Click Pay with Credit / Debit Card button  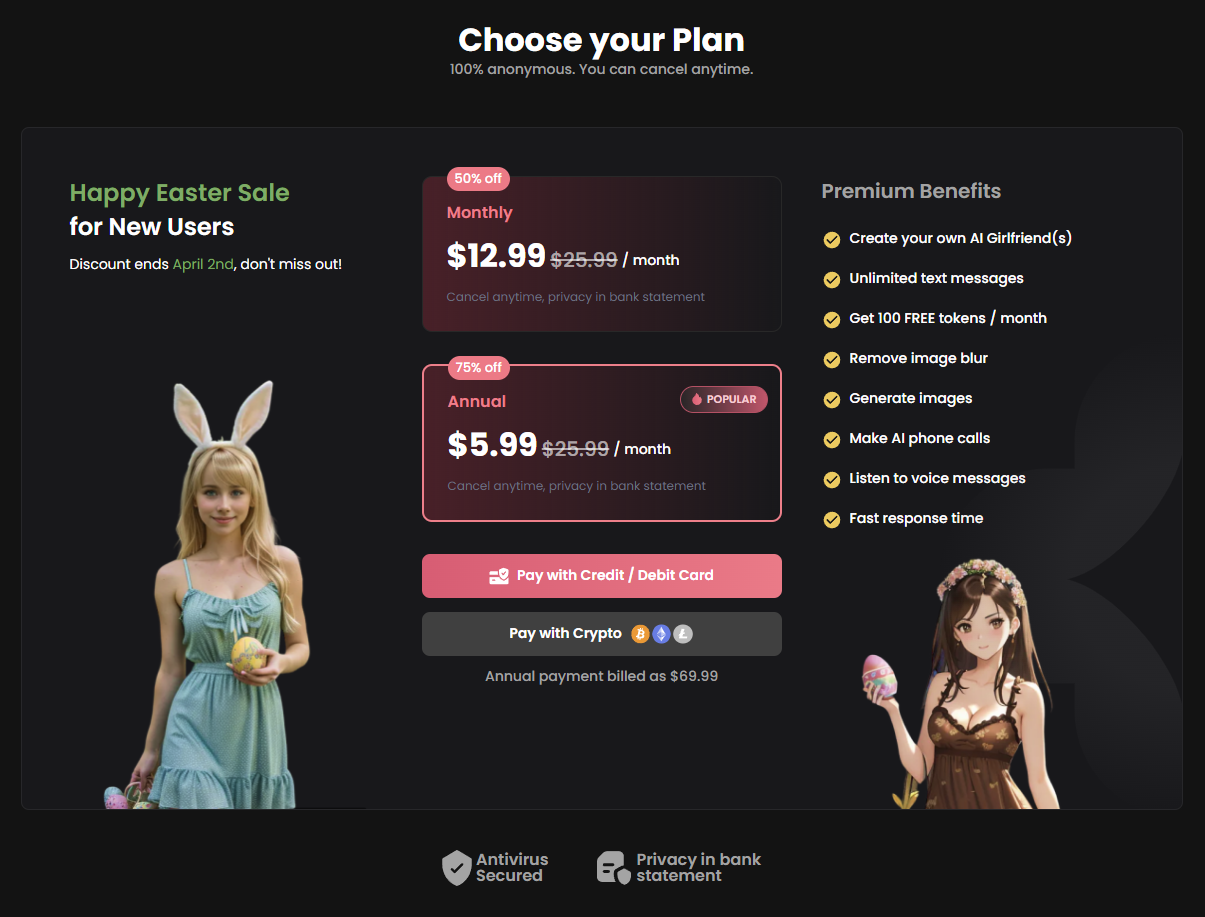pyautogui.click(x=601, y=576)
